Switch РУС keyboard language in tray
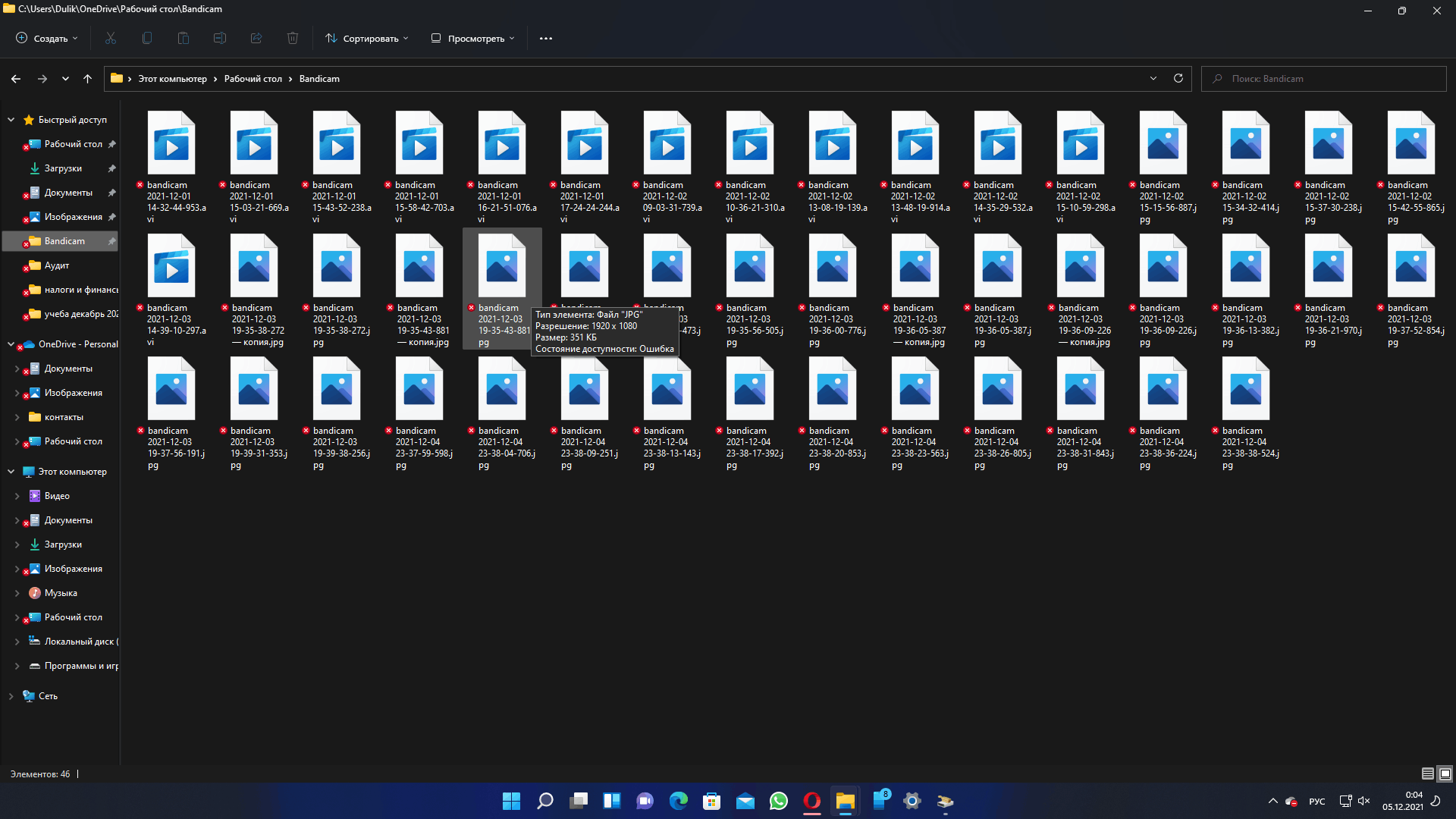 coord(1317,802)
